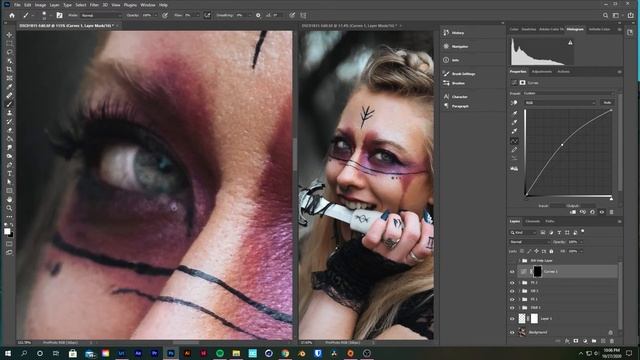Image resolution: width=640 pixels, height=360 pixels.
Task: Hide the FS 2 group
Action: pos(512,282)
